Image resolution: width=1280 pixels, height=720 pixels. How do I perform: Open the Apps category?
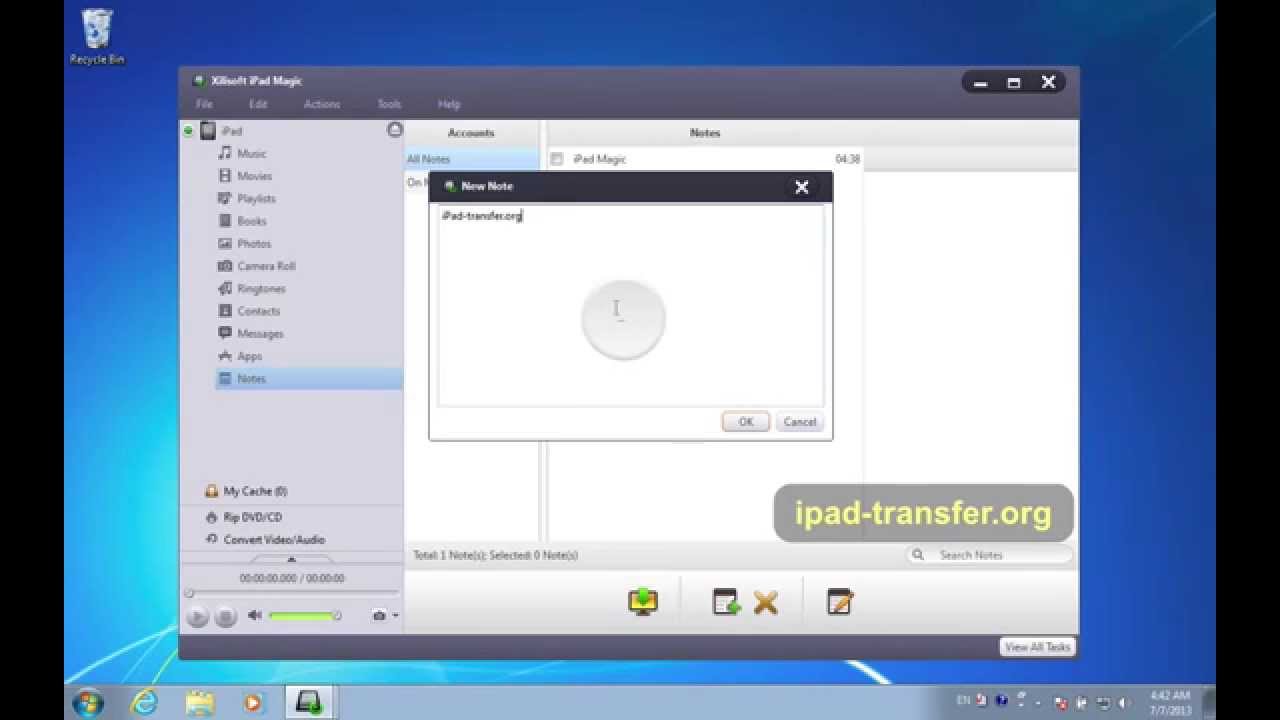(x=249, y=356)
